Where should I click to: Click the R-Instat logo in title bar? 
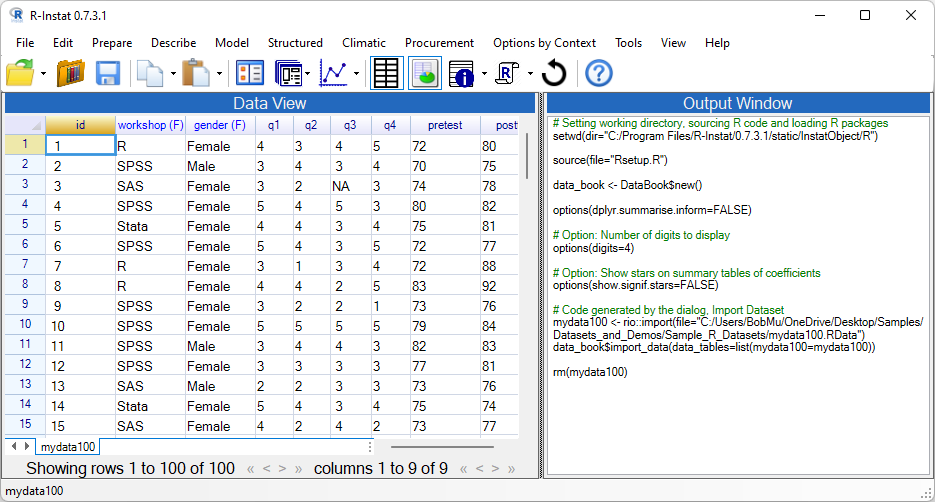tap(16, 16)
